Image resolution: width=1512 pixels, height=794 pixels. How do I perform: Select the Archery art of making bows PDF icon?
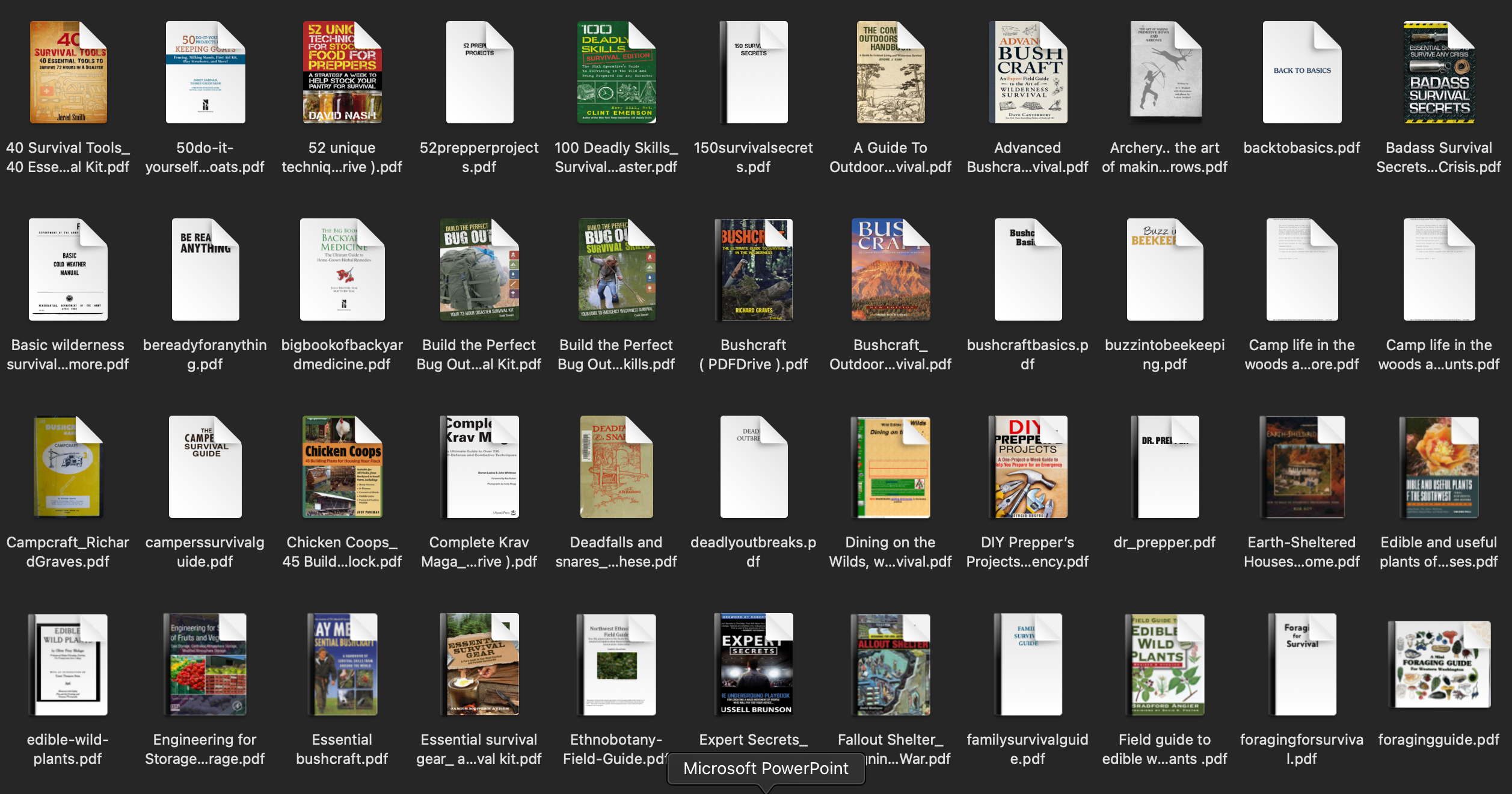pyautogui.click(x=1165, y=72)
